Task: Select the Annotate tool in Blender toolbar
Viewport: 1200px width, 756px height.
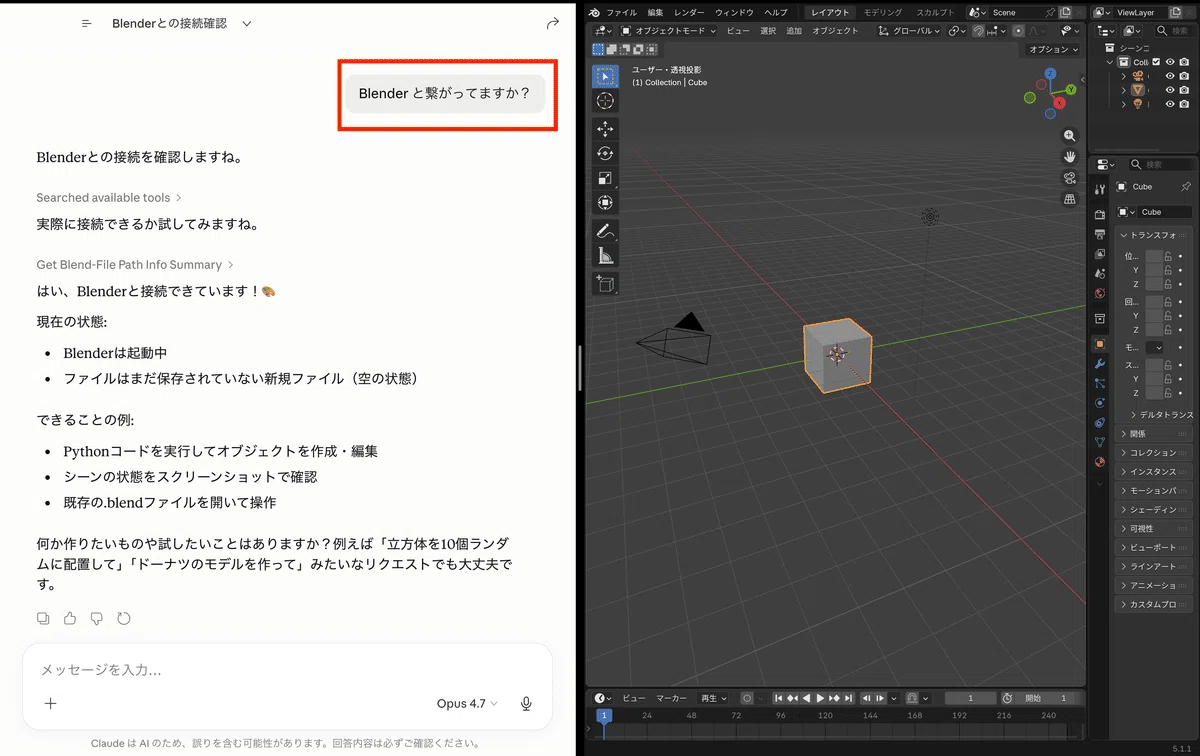Action: click(605, 231)
